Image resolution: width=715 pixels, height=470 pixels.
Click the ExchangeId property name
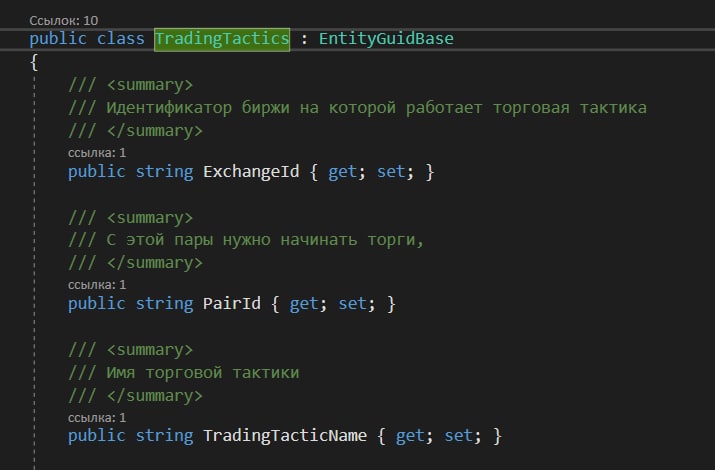(x=251, y=172)
